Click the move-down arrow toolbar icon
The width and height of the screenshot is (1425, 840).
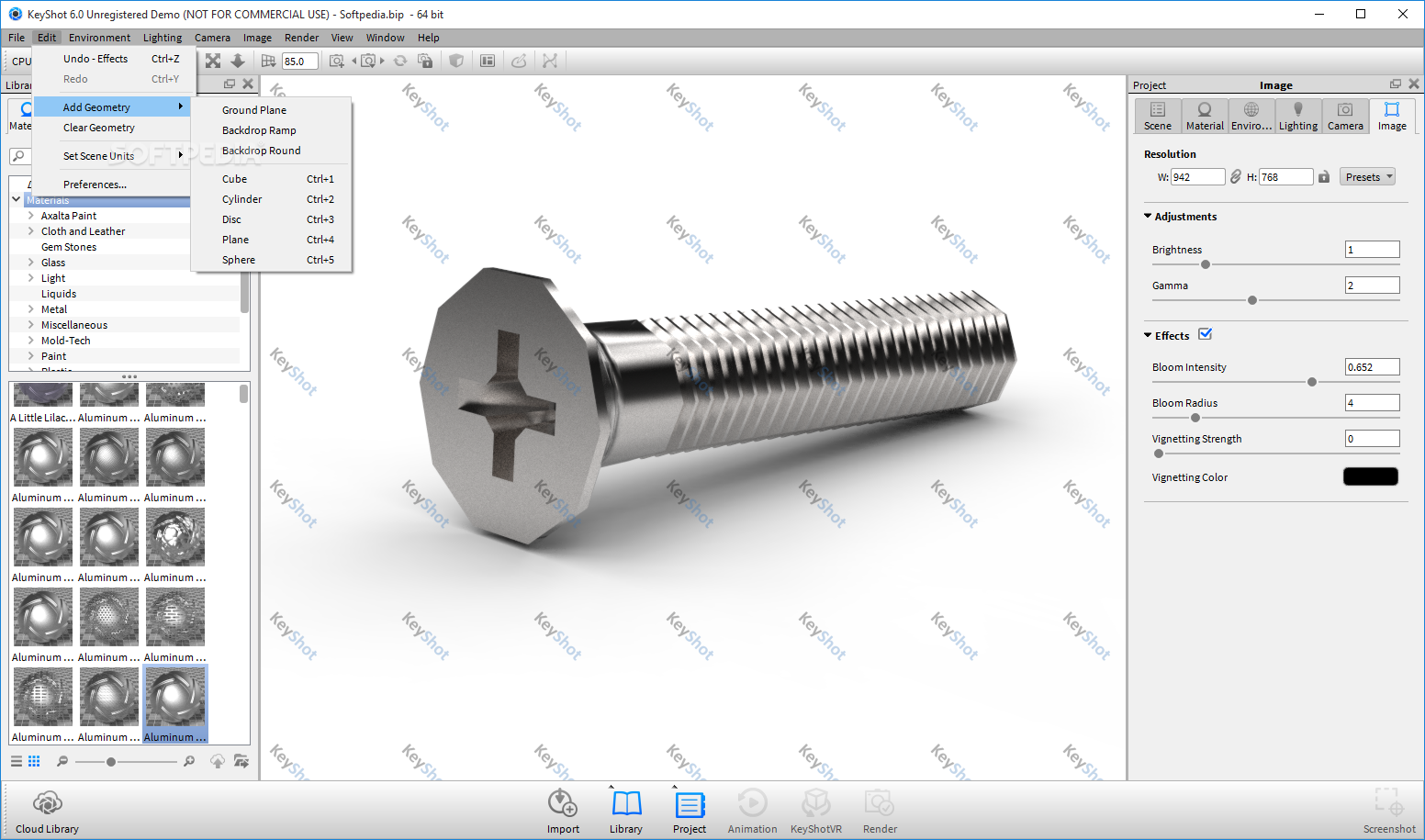[x=238, y=61]
